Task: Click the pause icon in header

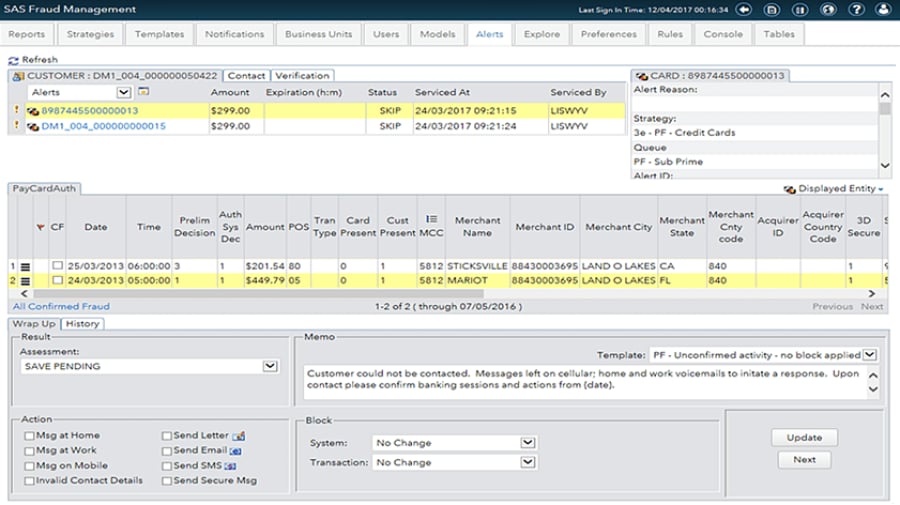Action: pyautogui.click(x=800, y=10)
